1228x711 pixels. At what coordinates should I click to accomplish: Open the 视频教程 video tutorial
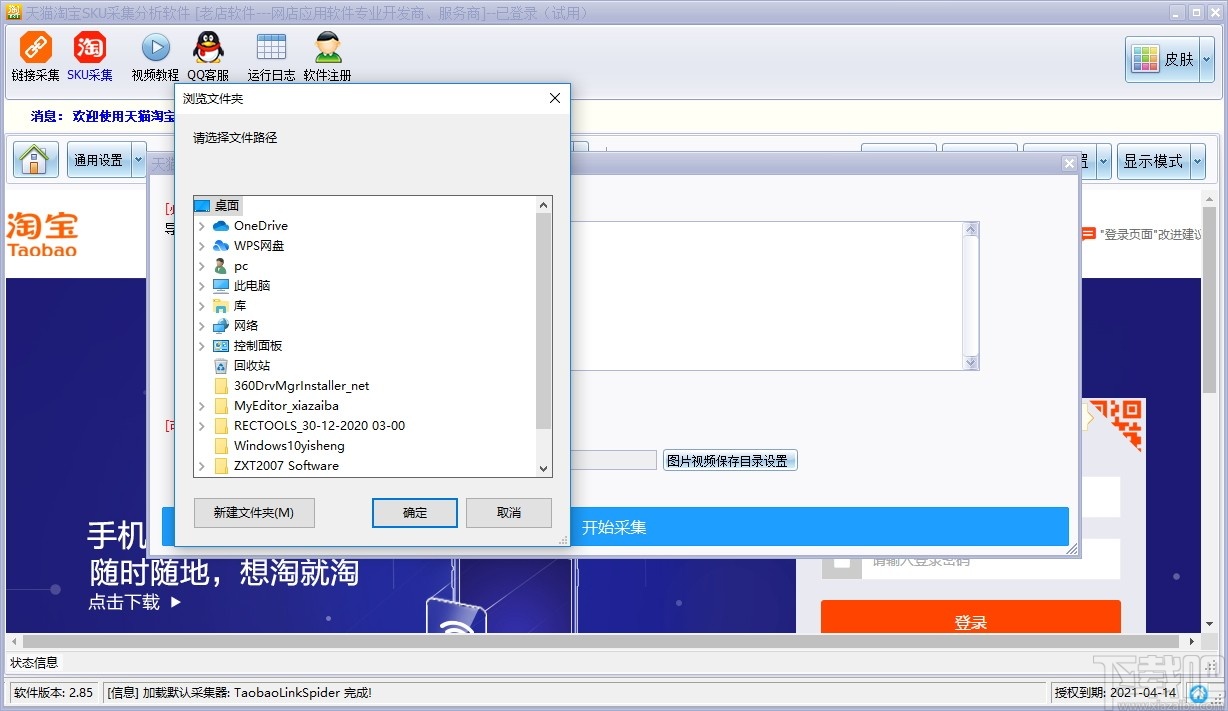click(155, 57)
